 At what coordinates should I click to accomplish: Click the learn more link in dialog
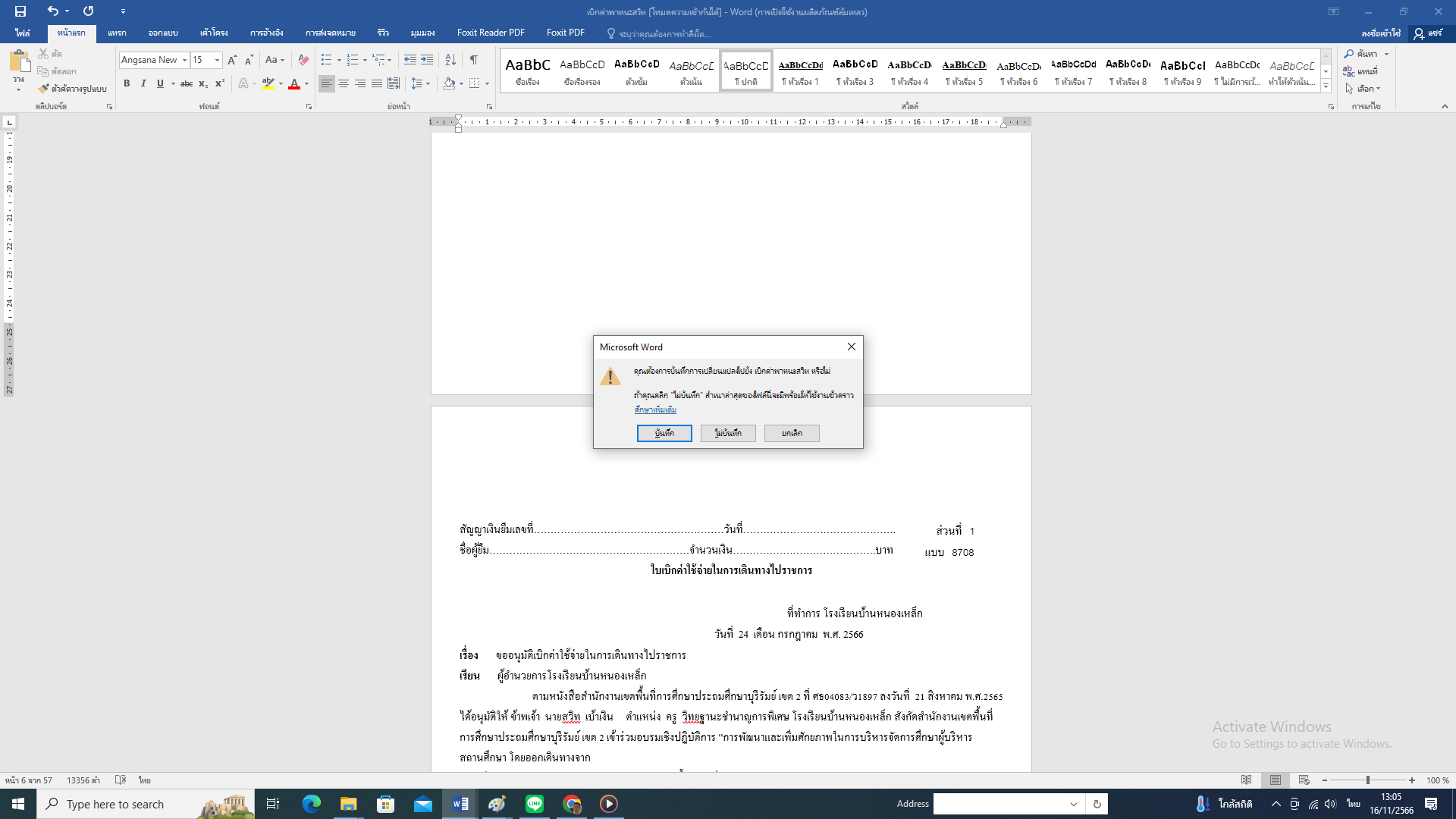[655, 409]
